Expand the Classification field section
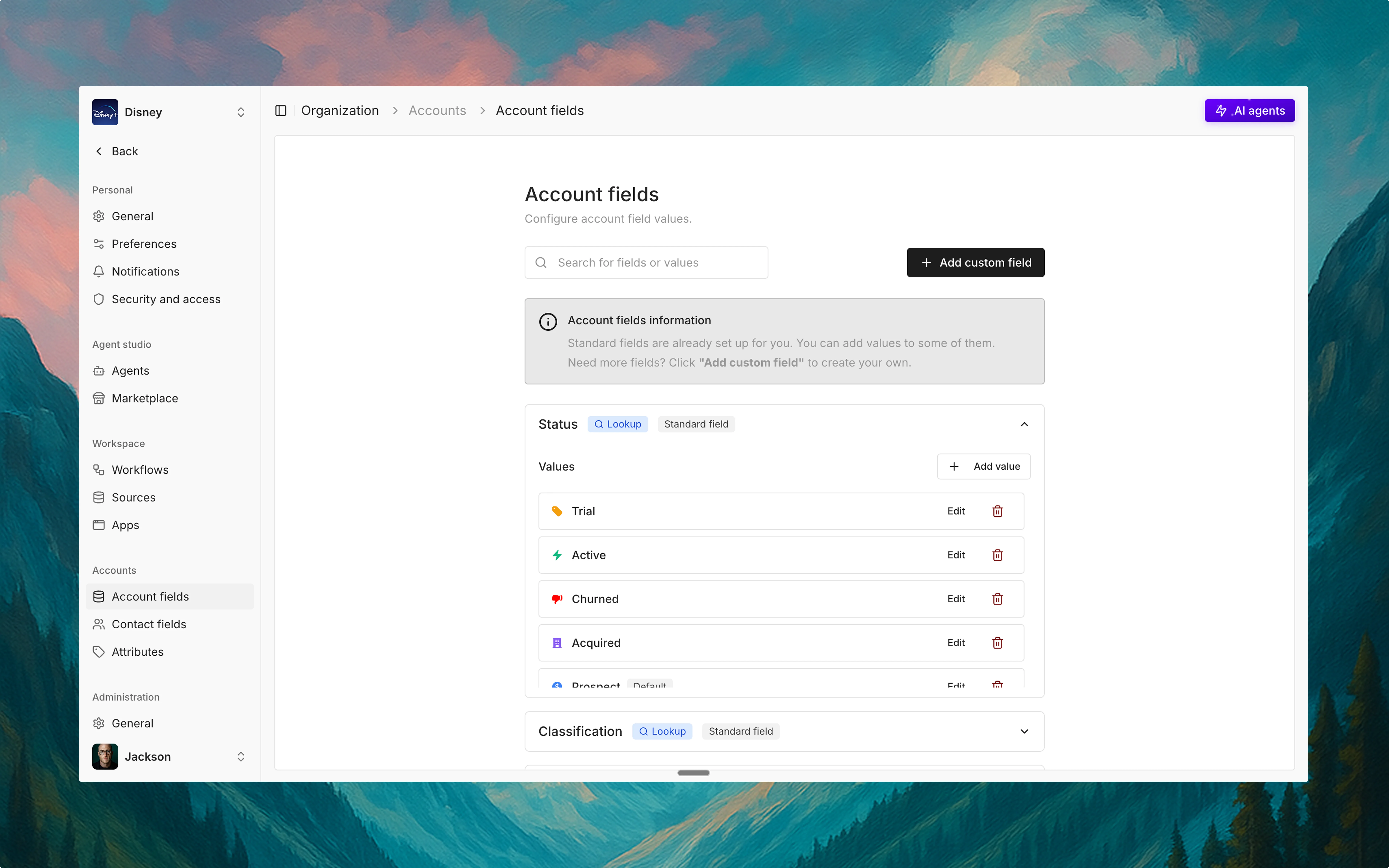The image size is (1389, 868). point(1025,731)
